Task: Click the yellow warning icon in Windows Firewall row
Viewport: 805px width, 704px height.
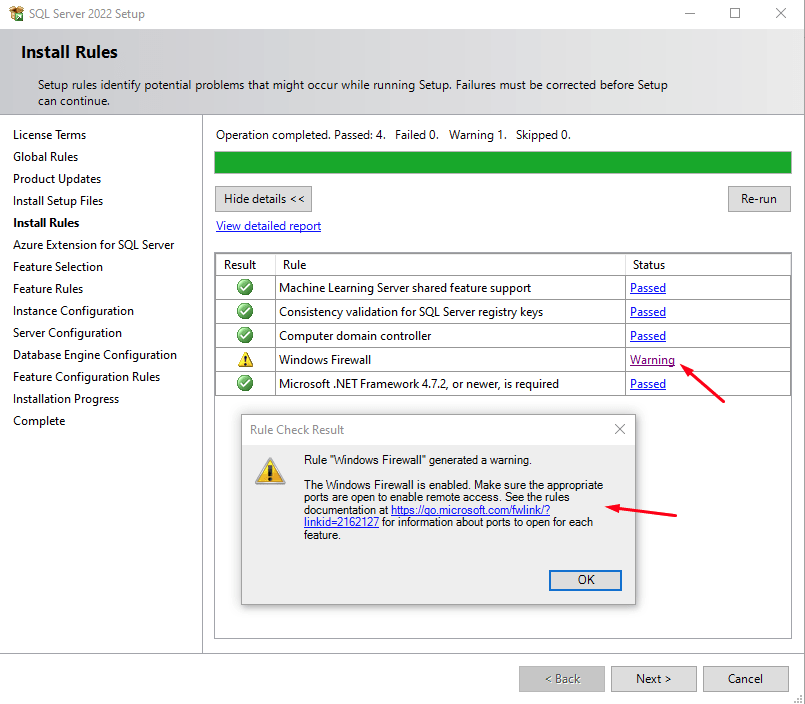Action: point(245,359)
